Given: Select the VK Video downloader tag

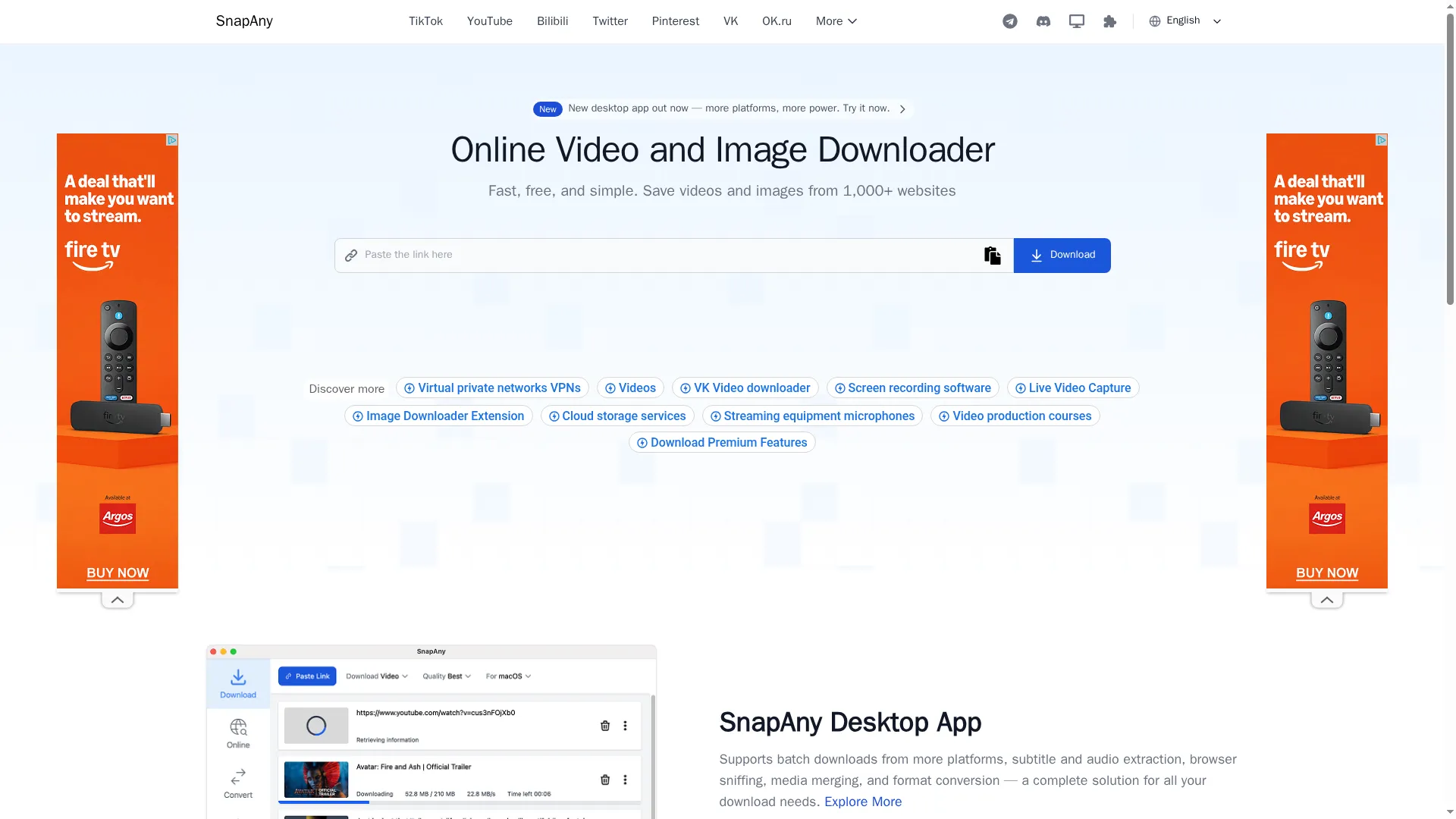Looking at the screenshot, I should point(745,388).
